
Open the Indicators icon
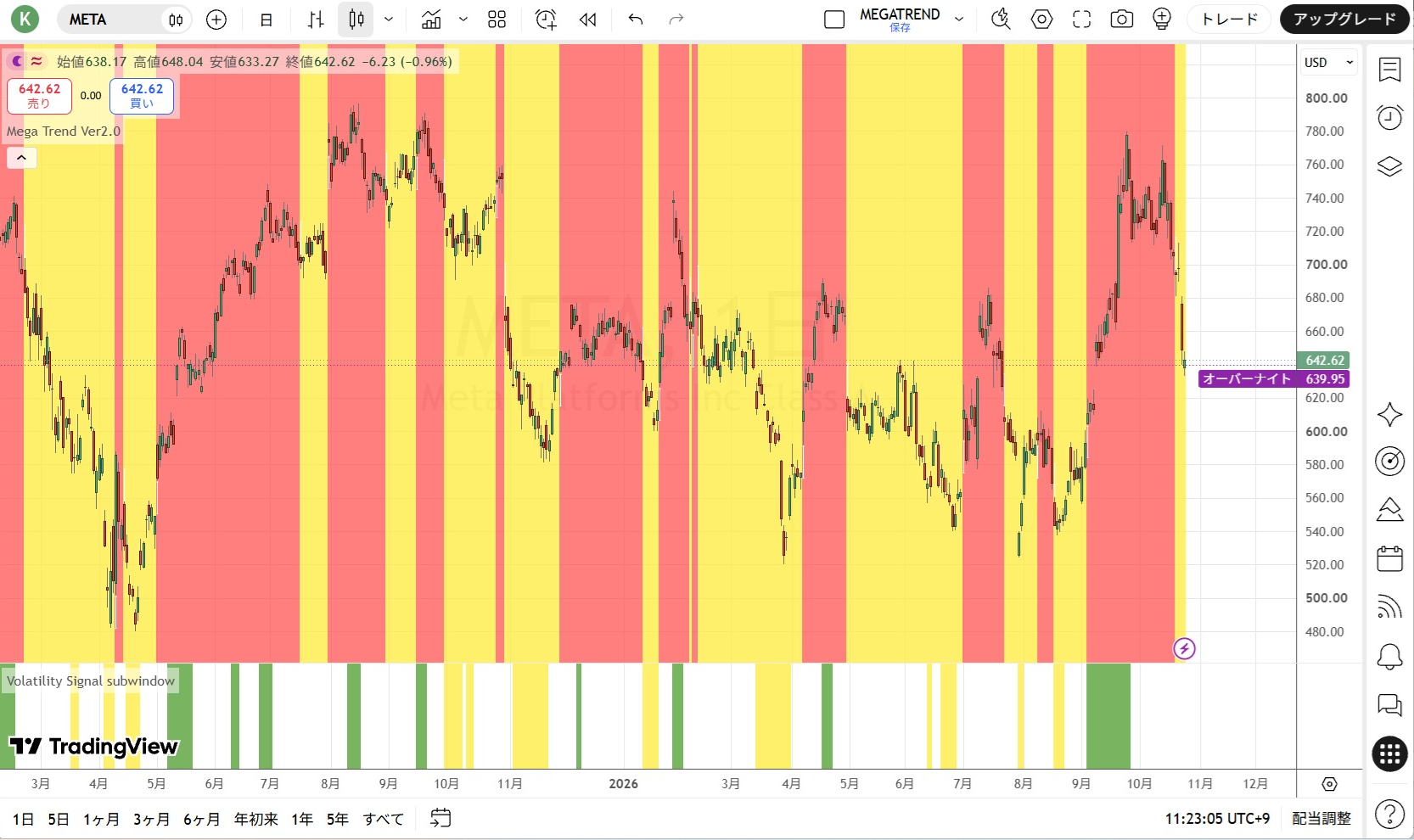[x=431, y=20]
